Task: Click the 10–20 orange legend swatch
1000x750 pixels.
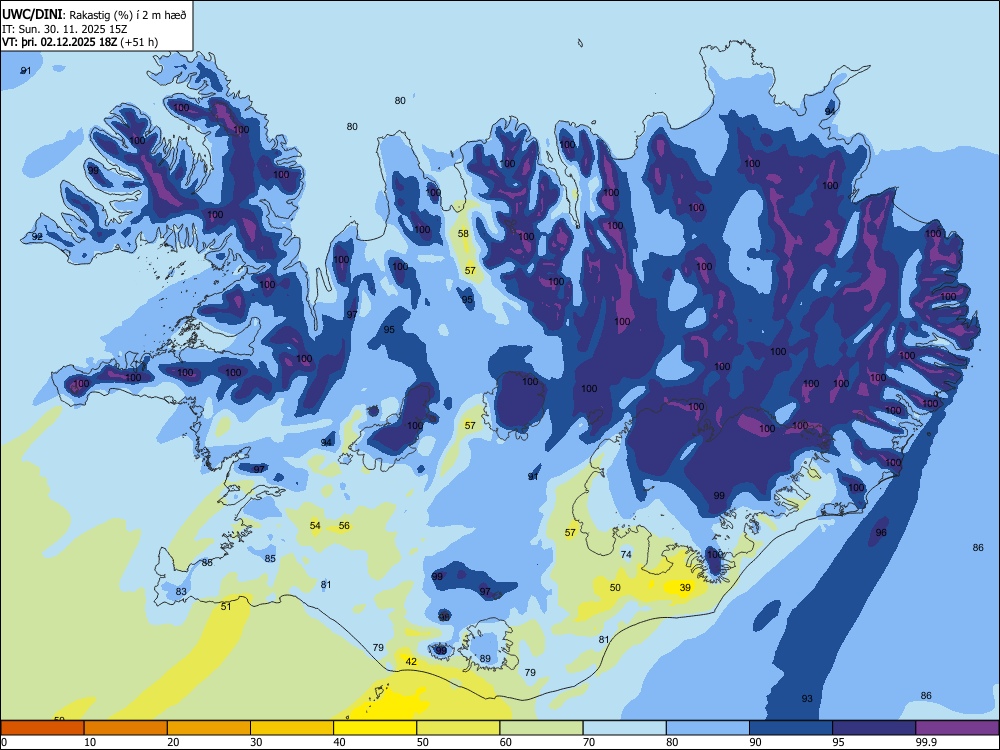Action: [126, 728]
